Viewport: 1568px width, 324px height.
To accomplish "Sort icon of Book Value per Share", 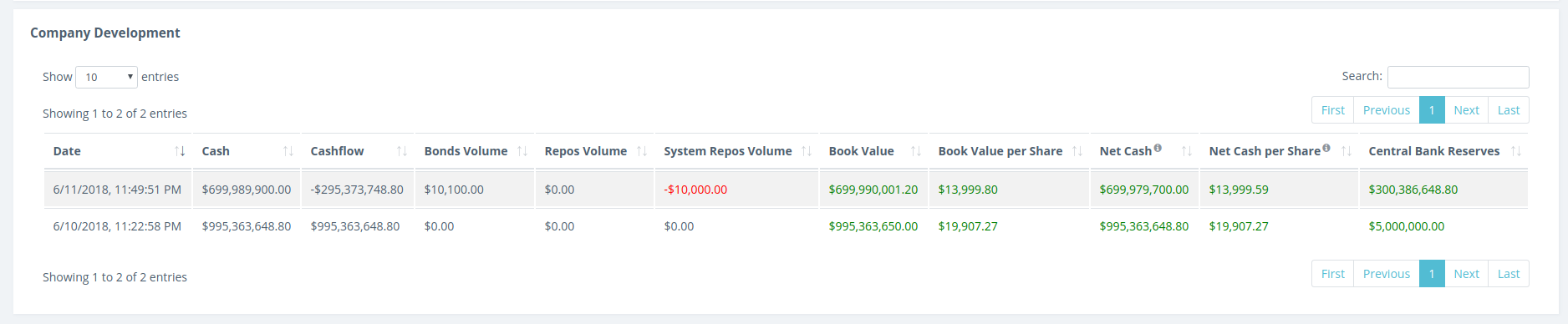I will 1077,151.
